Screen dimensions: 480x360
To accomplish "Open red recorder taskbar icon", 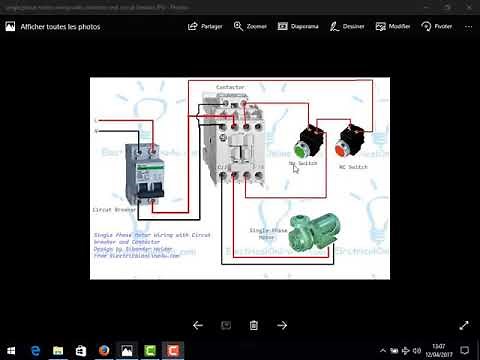I will click(173, 351).
